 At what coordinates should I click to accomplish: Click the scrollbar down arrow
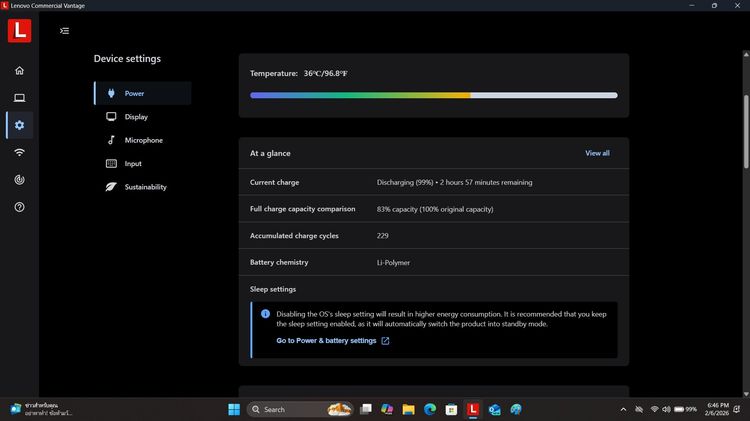[x=746, y=394]
